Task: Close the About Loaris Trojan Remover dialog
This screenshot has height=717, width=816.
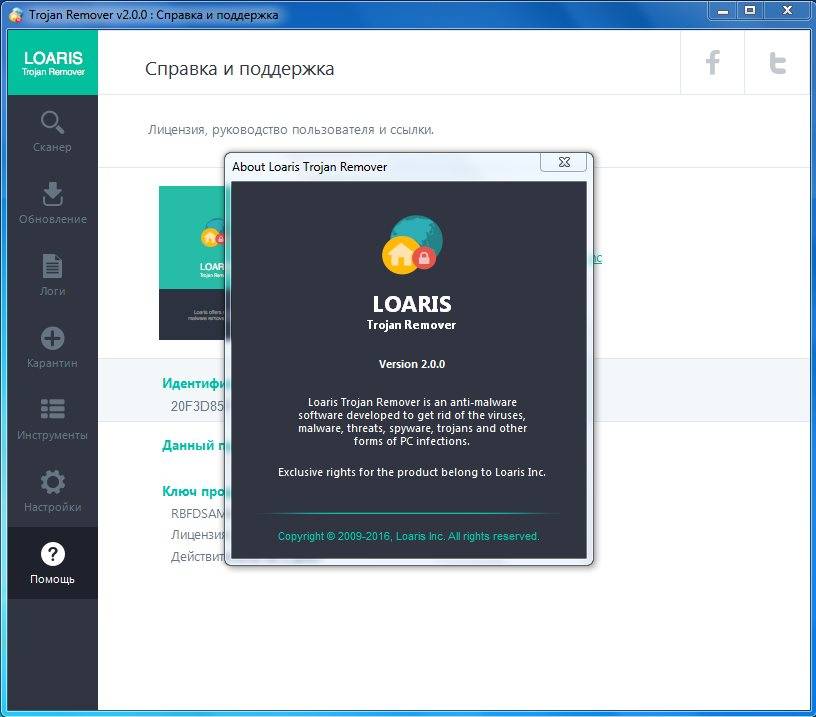Action: click(x=564, y=162)
